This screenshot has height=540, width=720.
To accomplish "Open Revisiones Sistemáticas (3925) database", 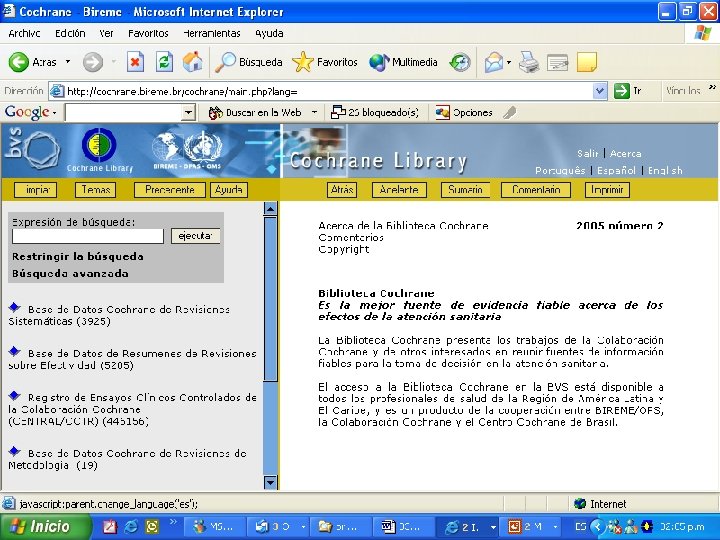I will coord(119,315).
